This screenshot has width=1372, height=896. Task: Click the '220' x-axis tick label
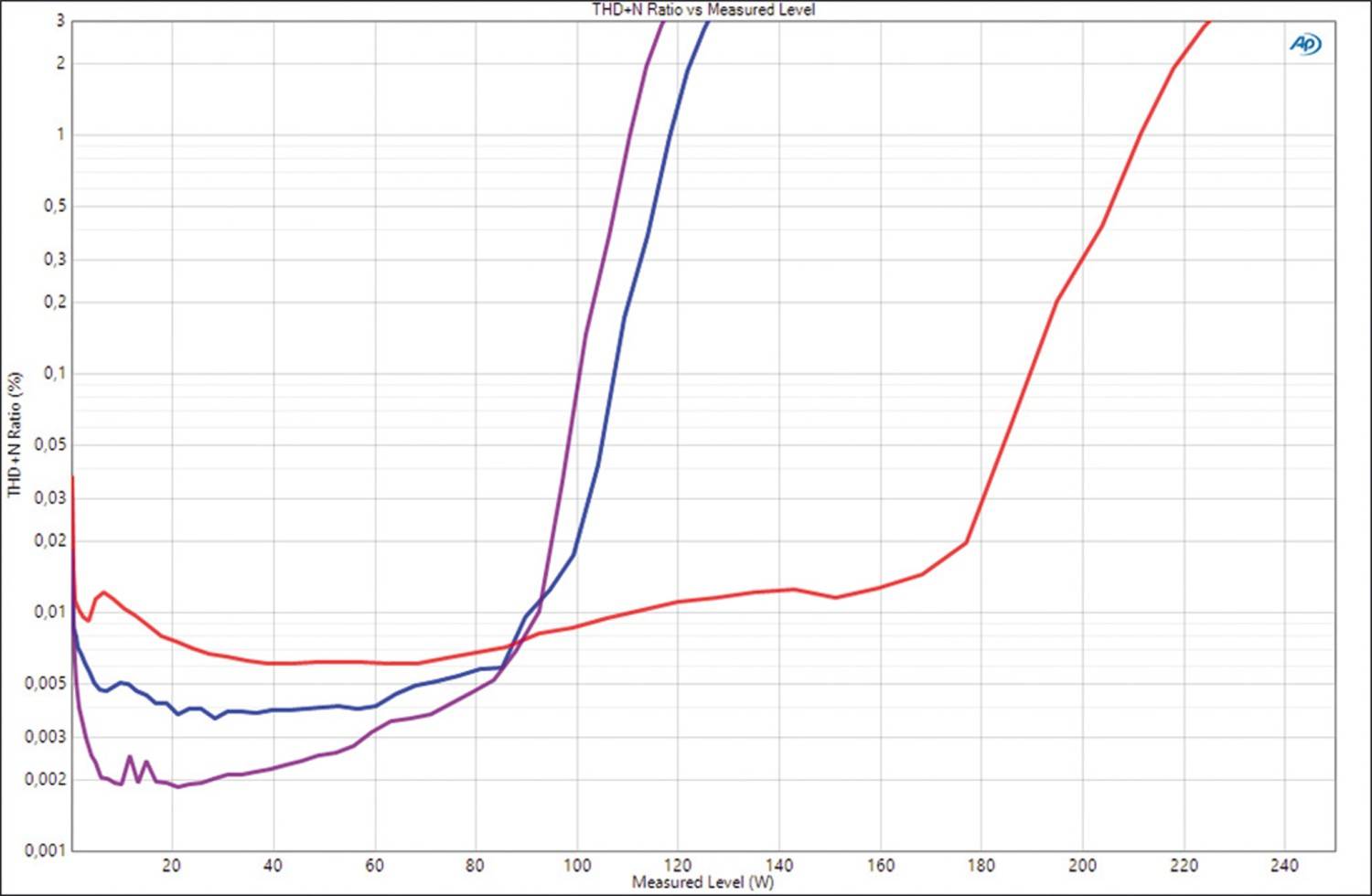click(1184, 865)
